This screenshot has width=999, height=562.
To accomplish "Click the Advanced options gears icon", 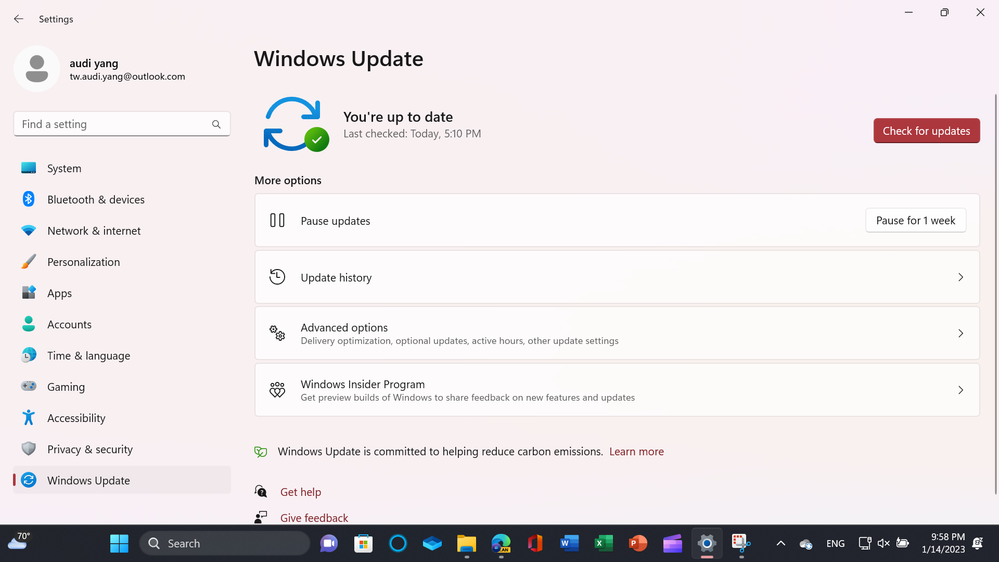I will 277,333.
